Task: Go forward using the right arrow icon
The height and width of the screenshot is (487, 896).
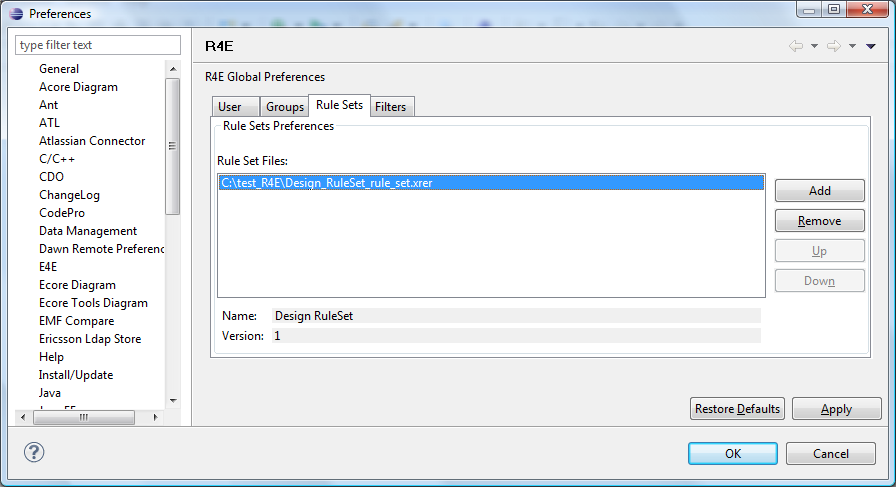Action: (x=834, y=46)
